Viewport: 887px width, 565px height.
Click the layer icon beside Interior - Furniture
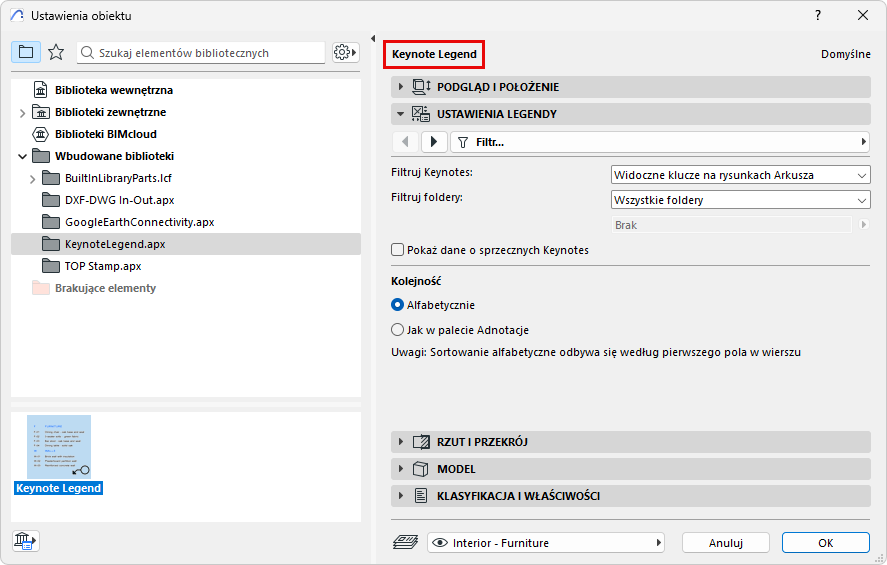click(x=405, y=543)
